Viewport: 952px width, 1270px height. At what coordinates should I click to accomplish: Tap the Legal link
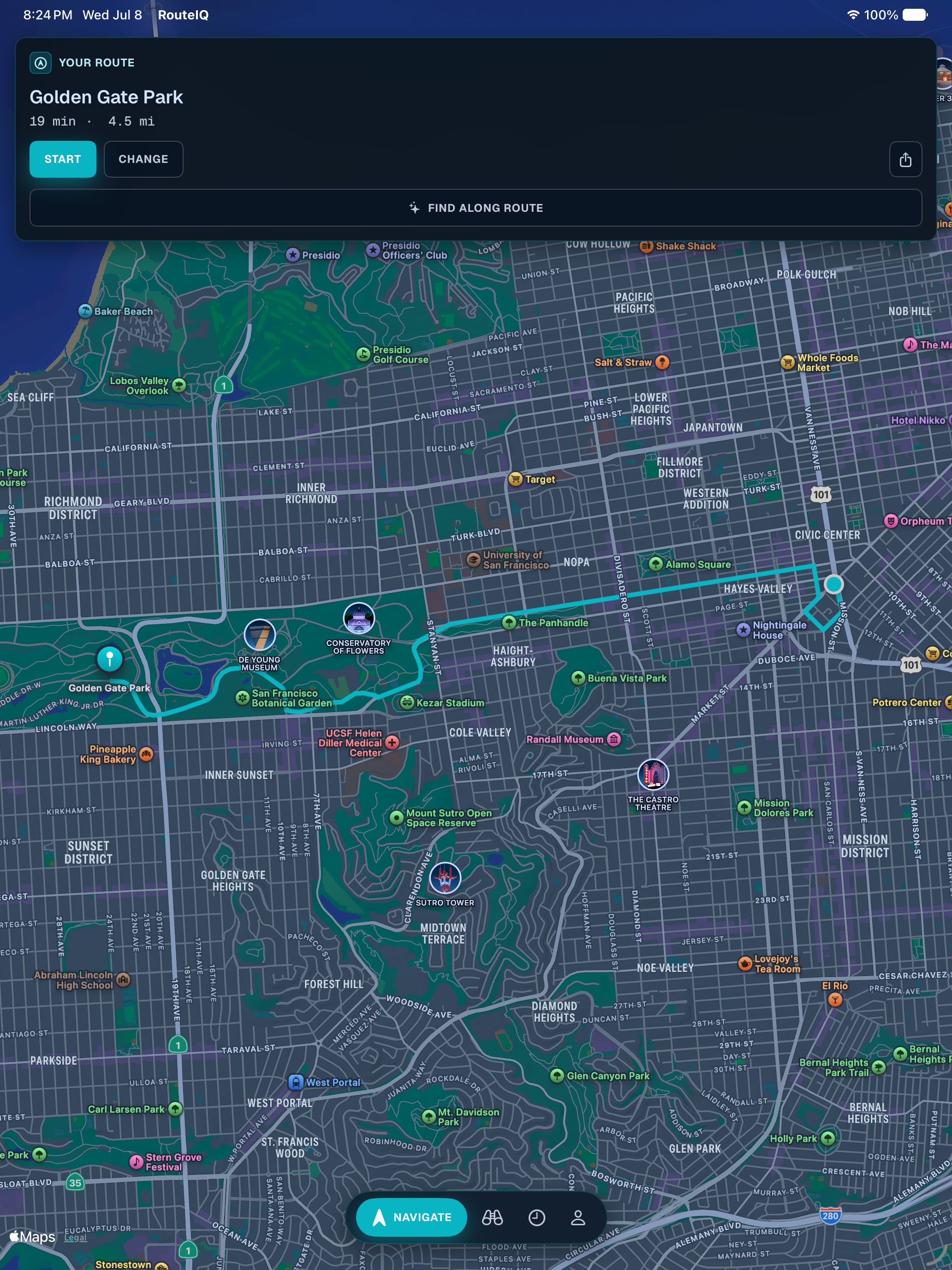pyautogui.click(x=75, y=1237)
